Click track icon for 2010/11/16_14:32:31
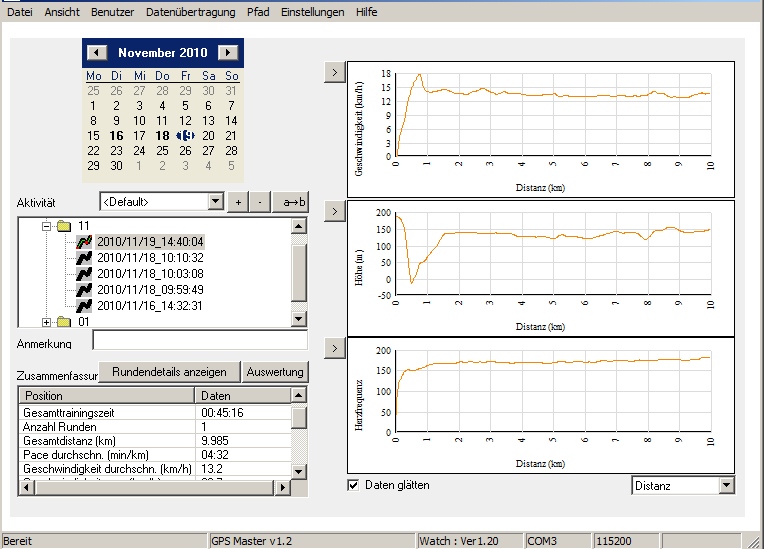This screenshot has height=549, width=764. tap(85, 305)
